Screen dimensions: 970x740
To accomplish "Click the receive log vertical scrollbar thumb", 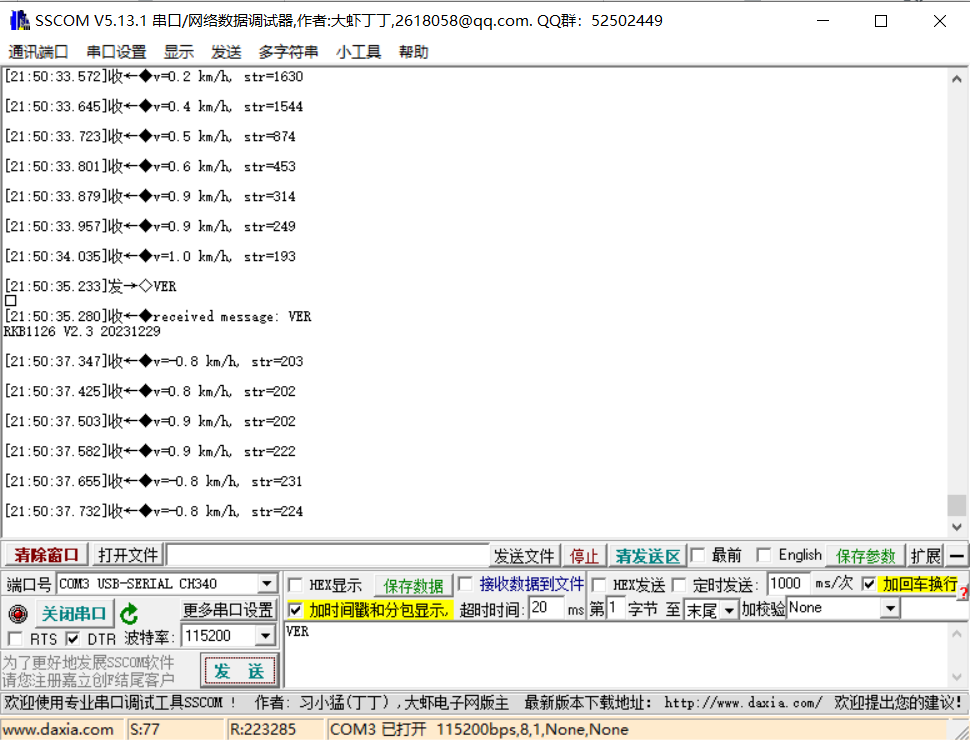I will (x=957, y=505).
